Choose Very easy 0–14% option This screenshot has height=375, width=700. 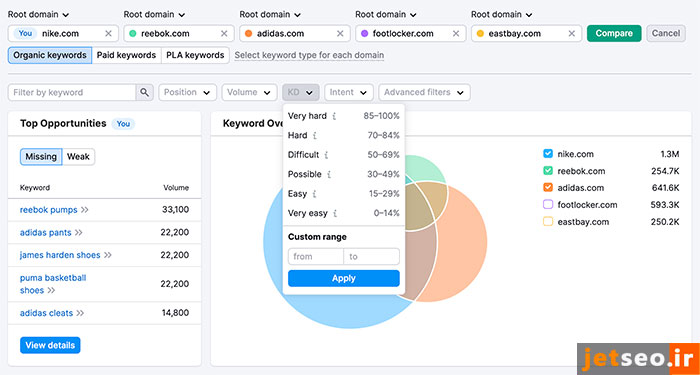tap(344, 213)
